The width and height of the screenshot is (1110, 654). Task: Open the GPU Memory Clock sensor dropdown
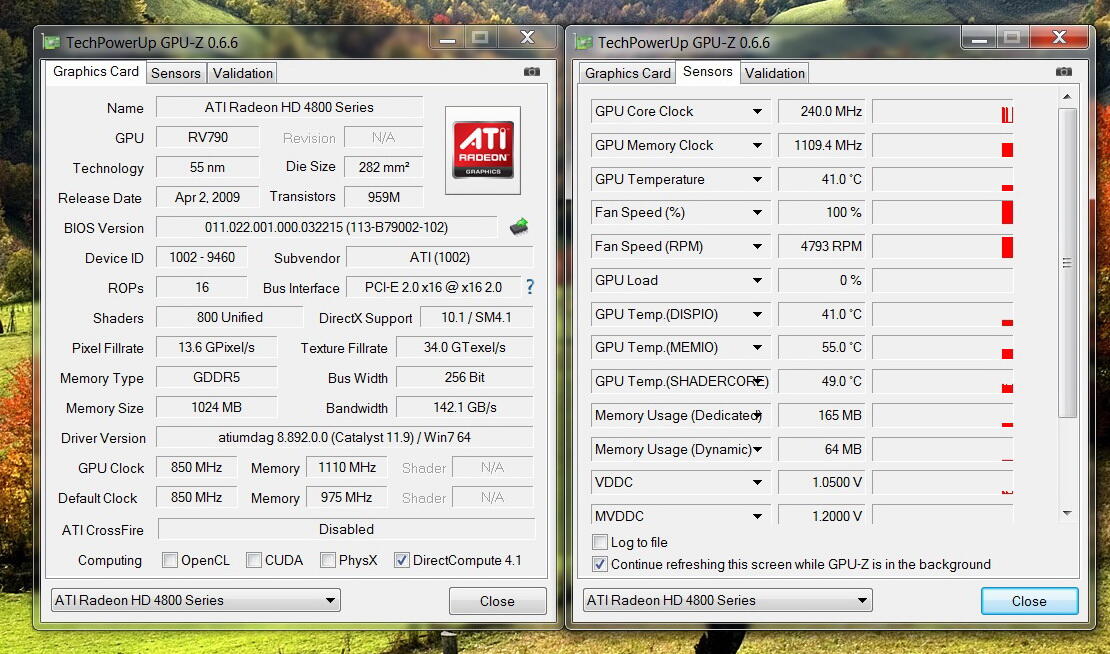tap(757, 145)
